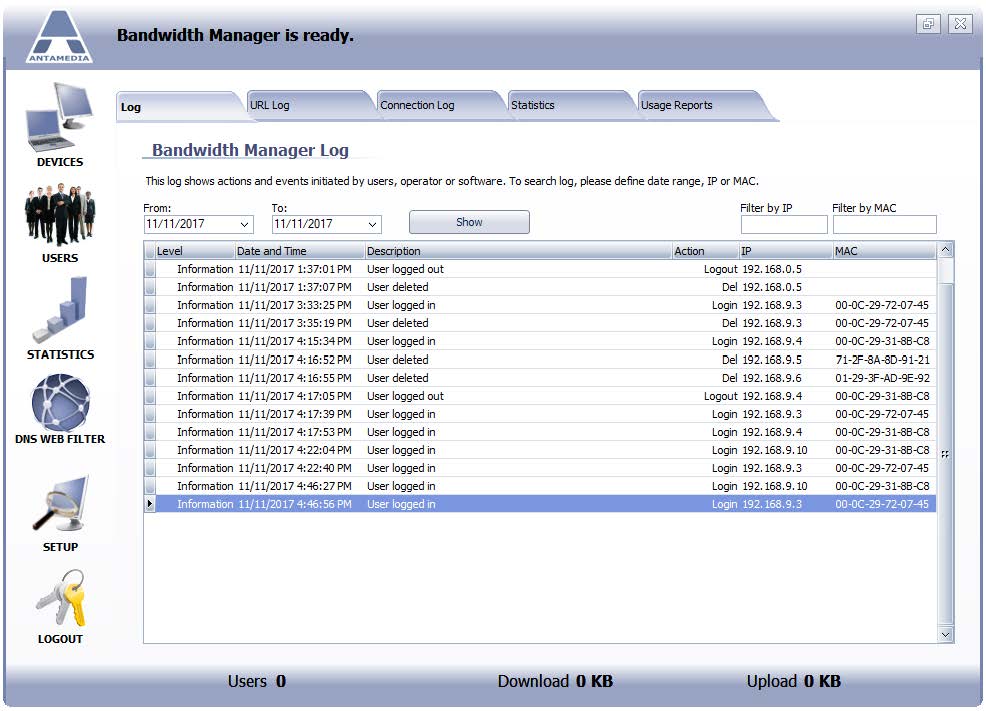Open the Statistics bar chart icon

[x=60, y=311]
